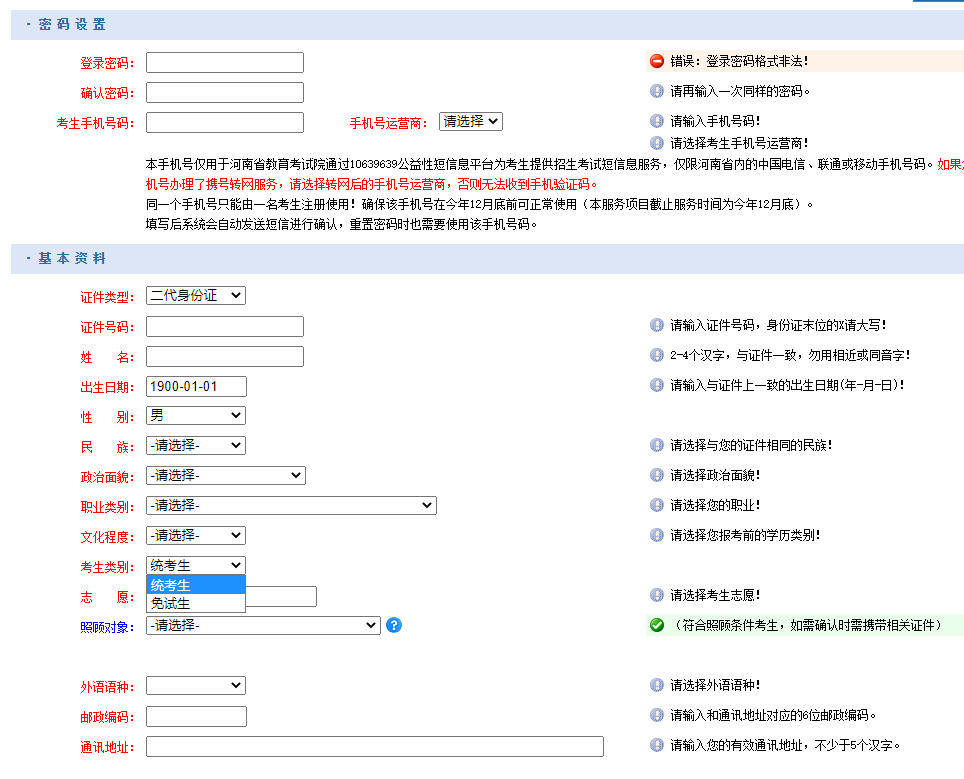Click the green checkmark icon beside 照顾条件 note

pyautogui.click(x=657, y=625)
